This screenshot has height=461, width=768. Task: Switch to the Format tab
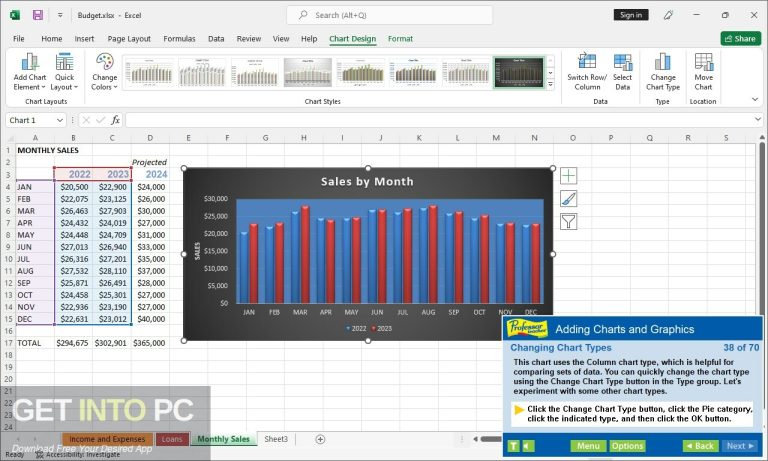[x=400, y=39]
